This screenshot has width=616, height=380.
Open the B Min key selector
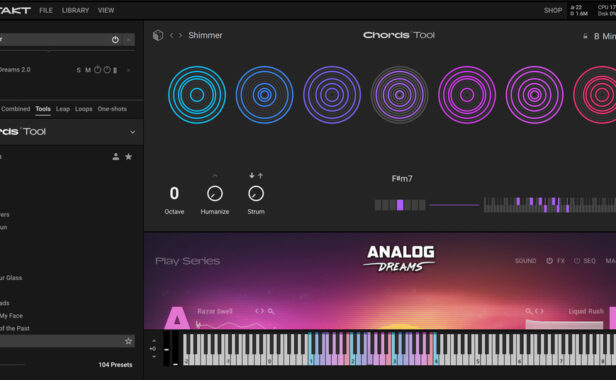pos(605,36)
